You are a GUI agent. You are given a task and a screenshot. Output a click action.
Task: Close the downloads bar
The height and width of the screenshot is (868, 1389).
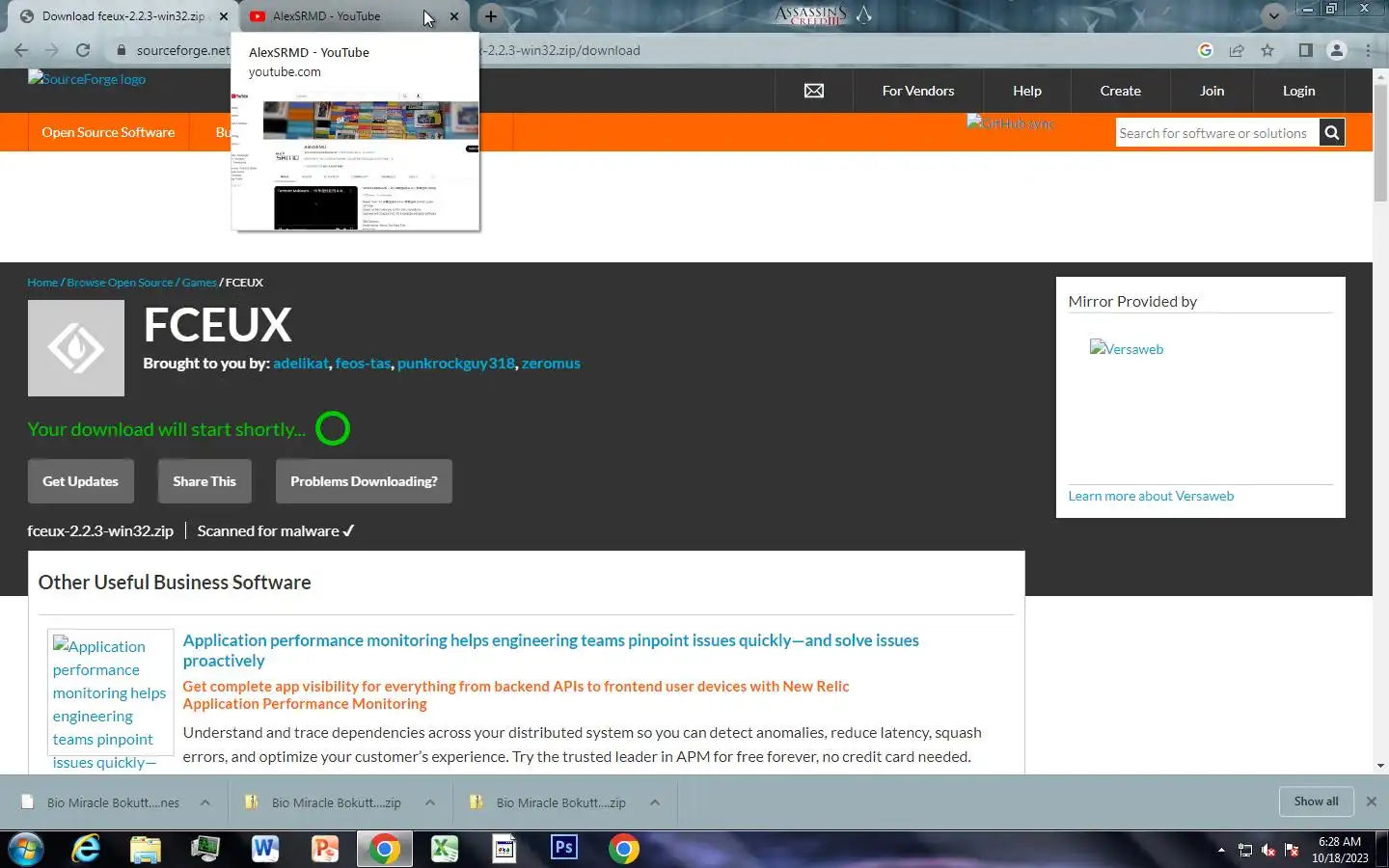[1372, 801]
